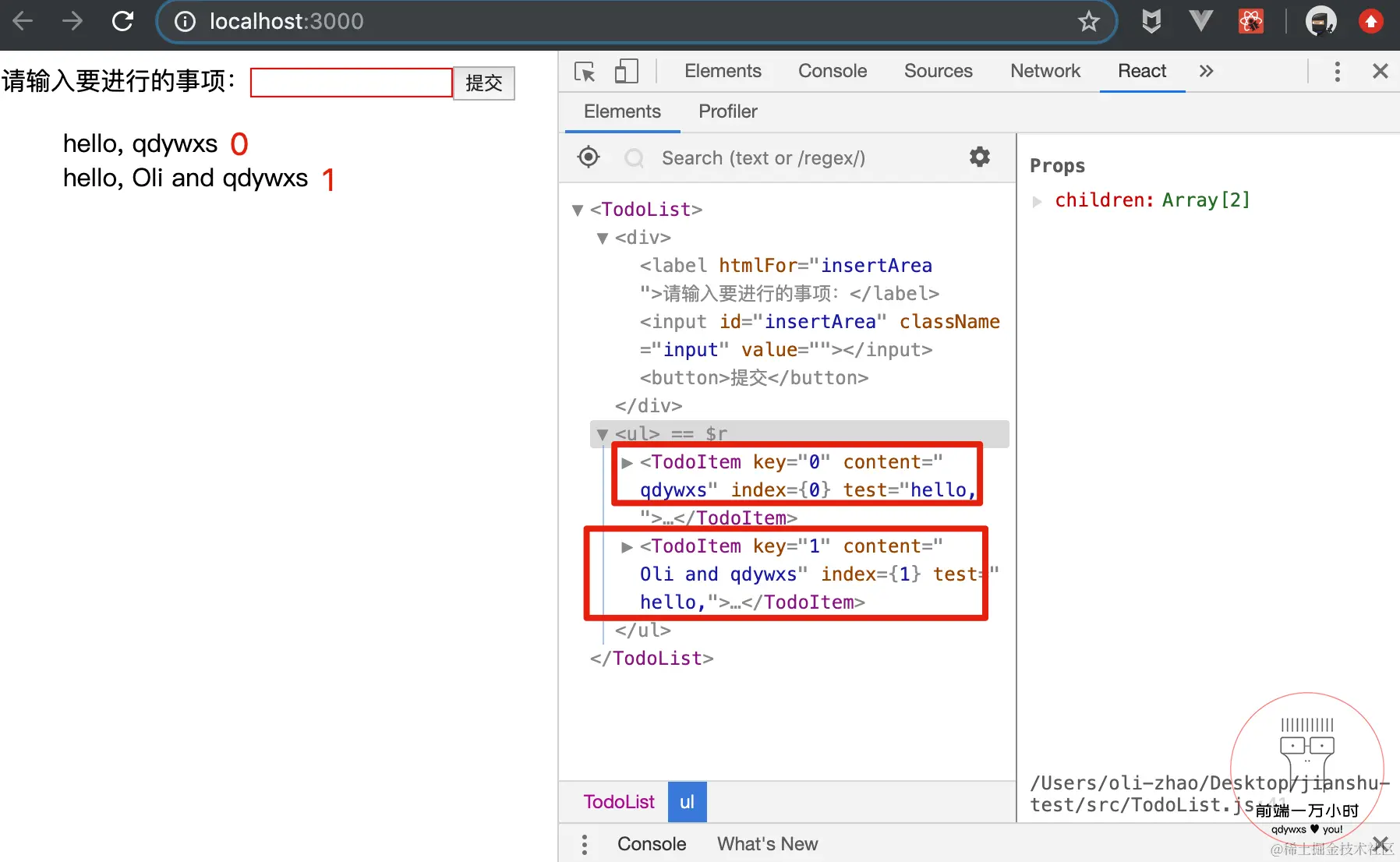Viewport: 1400px width, 862px height.
Task: Activate the inspect element picker
Action: pos(585,72)
